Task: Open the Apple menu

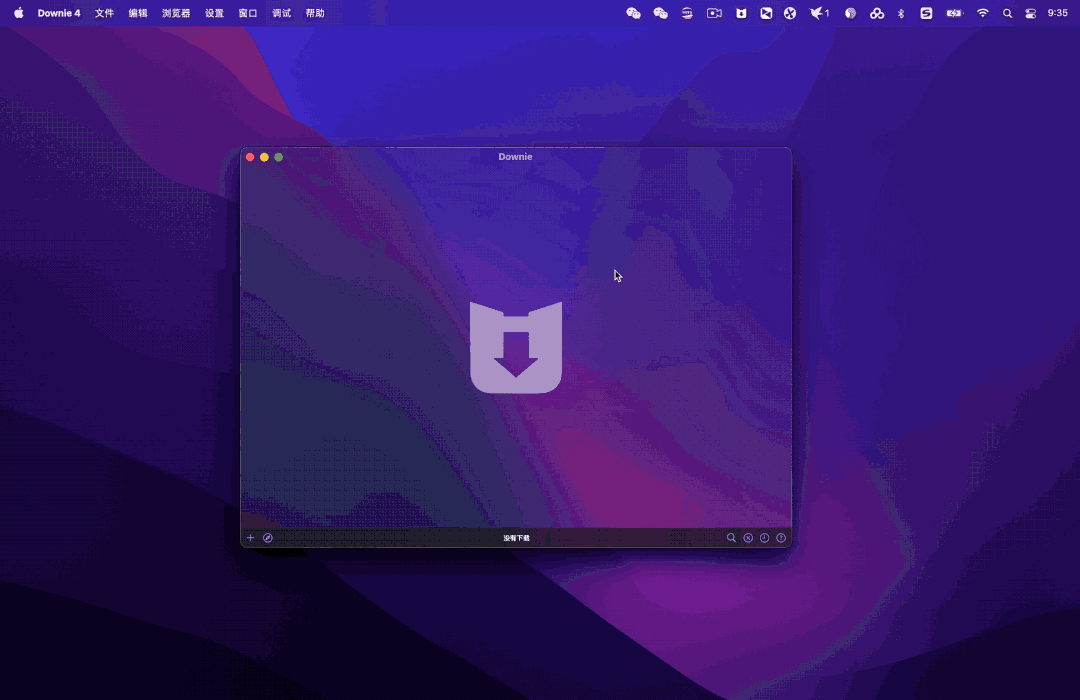Action: pyautogui.click(x=19, y=13)
